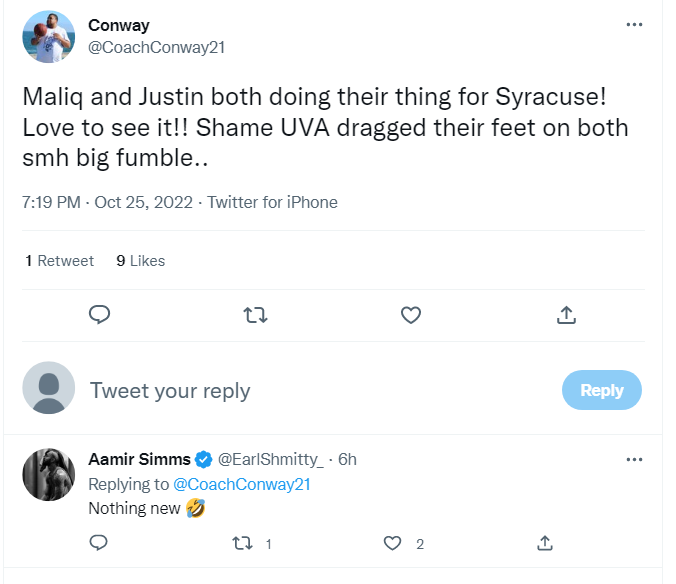Like Conway's tweet with heart icon

[x=410, y=315]
